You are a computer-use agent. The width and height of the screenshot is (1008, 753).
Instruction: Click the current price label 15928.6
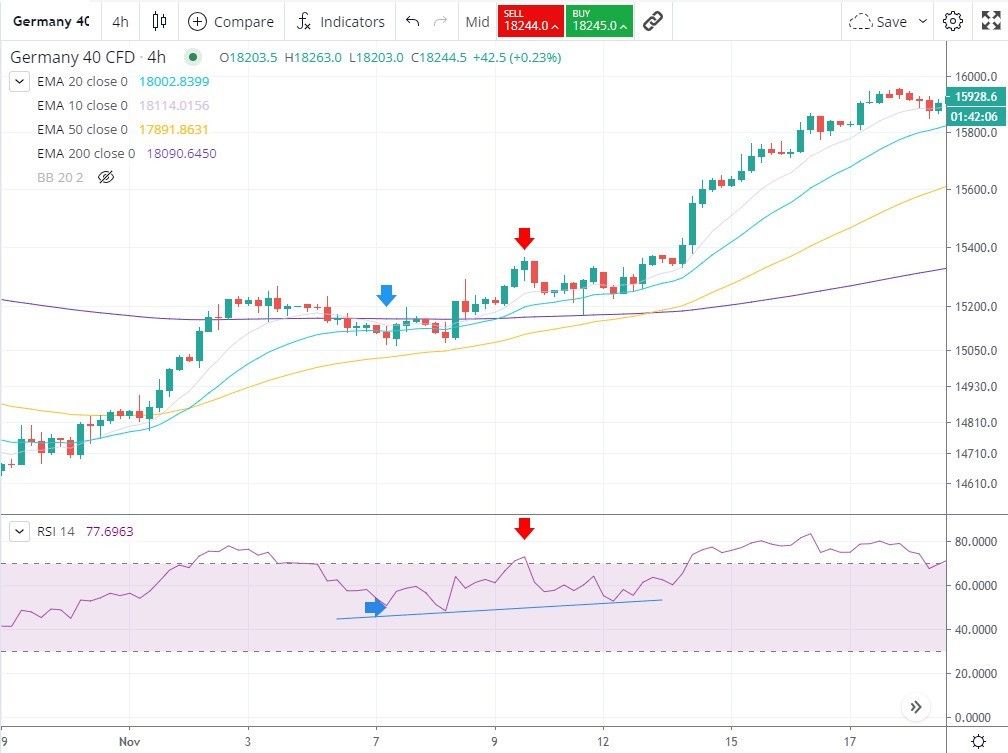click(975, 96)
